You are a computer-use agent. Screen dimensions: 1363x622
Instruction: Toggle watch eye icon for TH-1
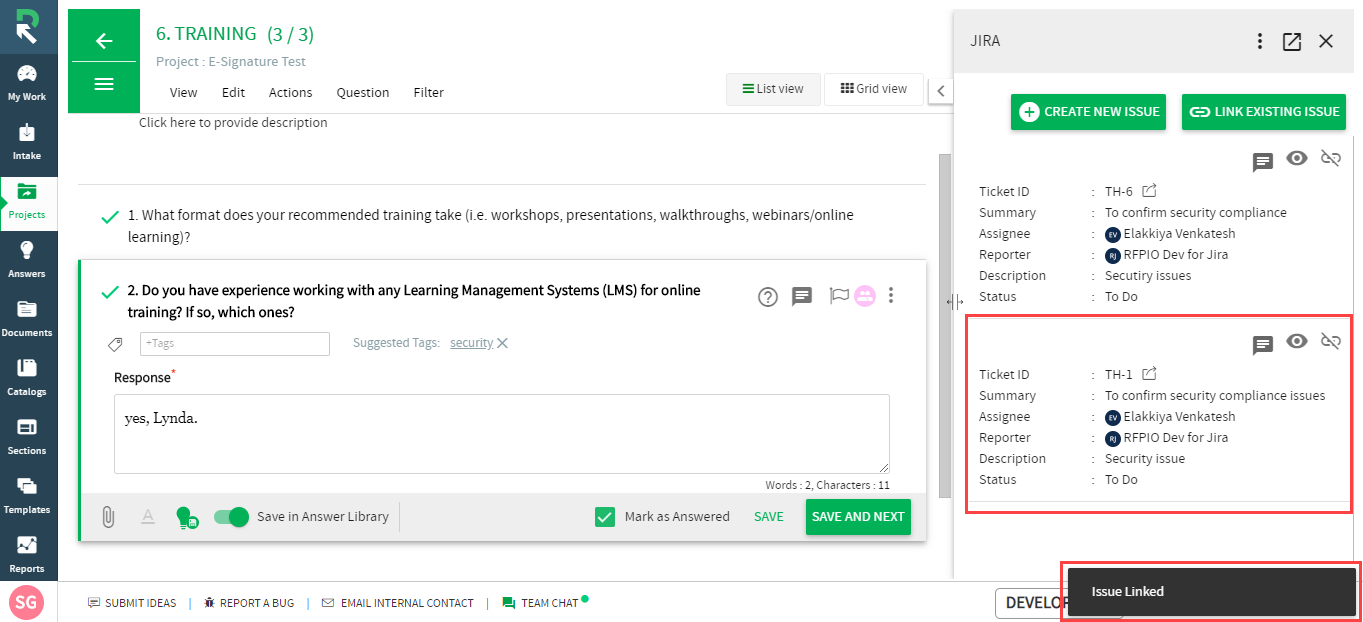pos(1297,341)
